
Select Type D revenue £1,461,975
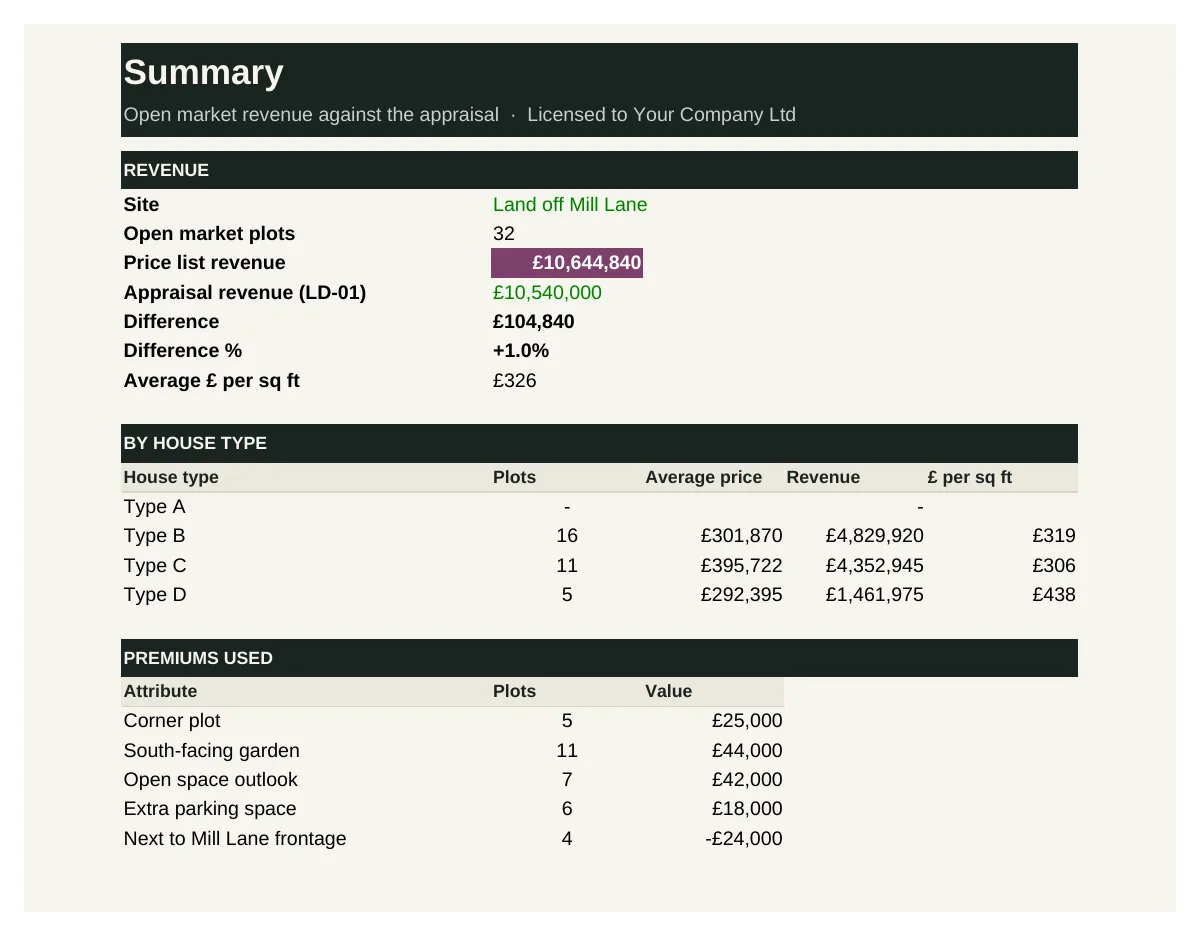tap(875, 595)
